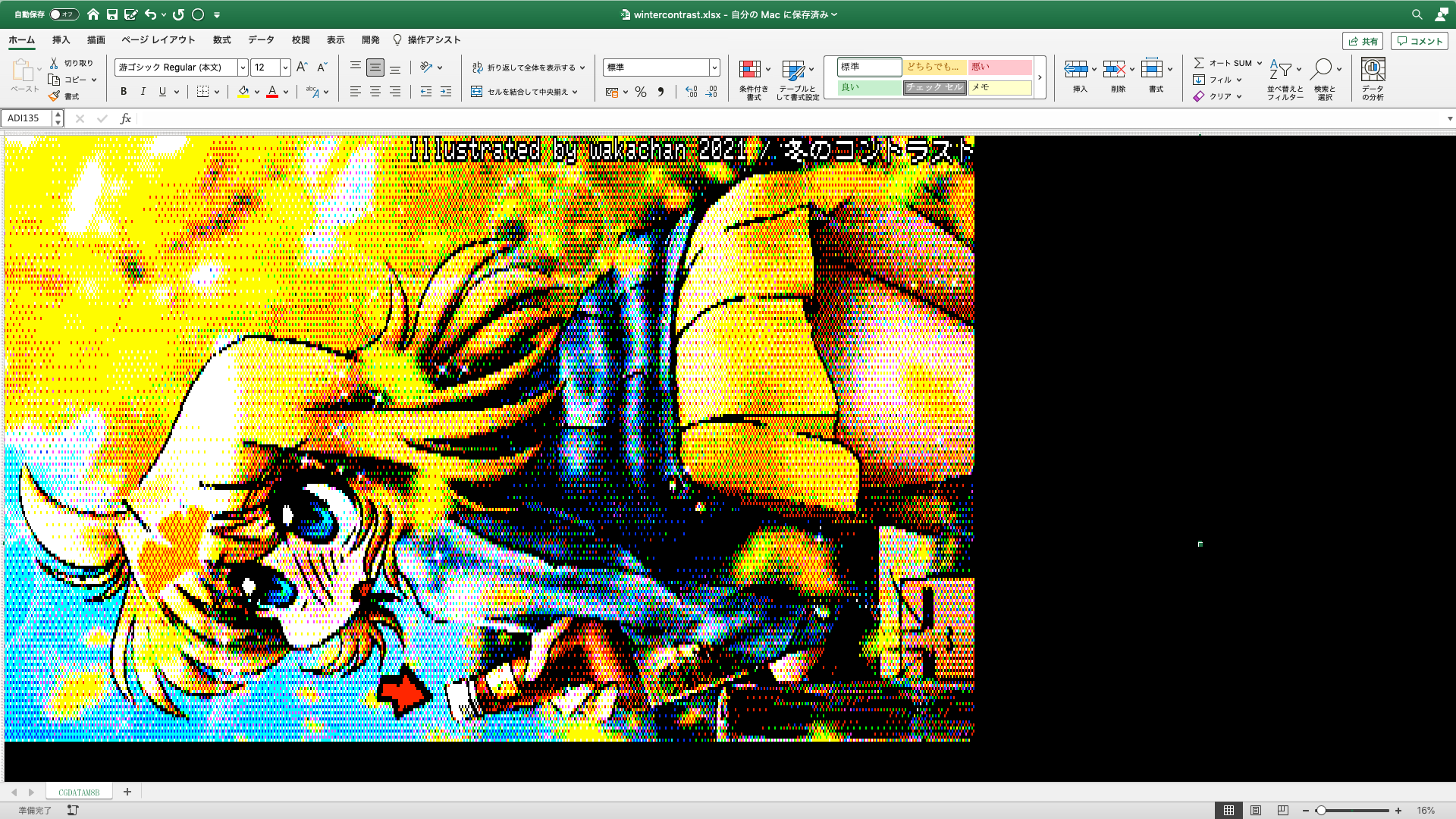Increase indent icon
Viewport: 1456px width, 819px height.
pos(446,92)
